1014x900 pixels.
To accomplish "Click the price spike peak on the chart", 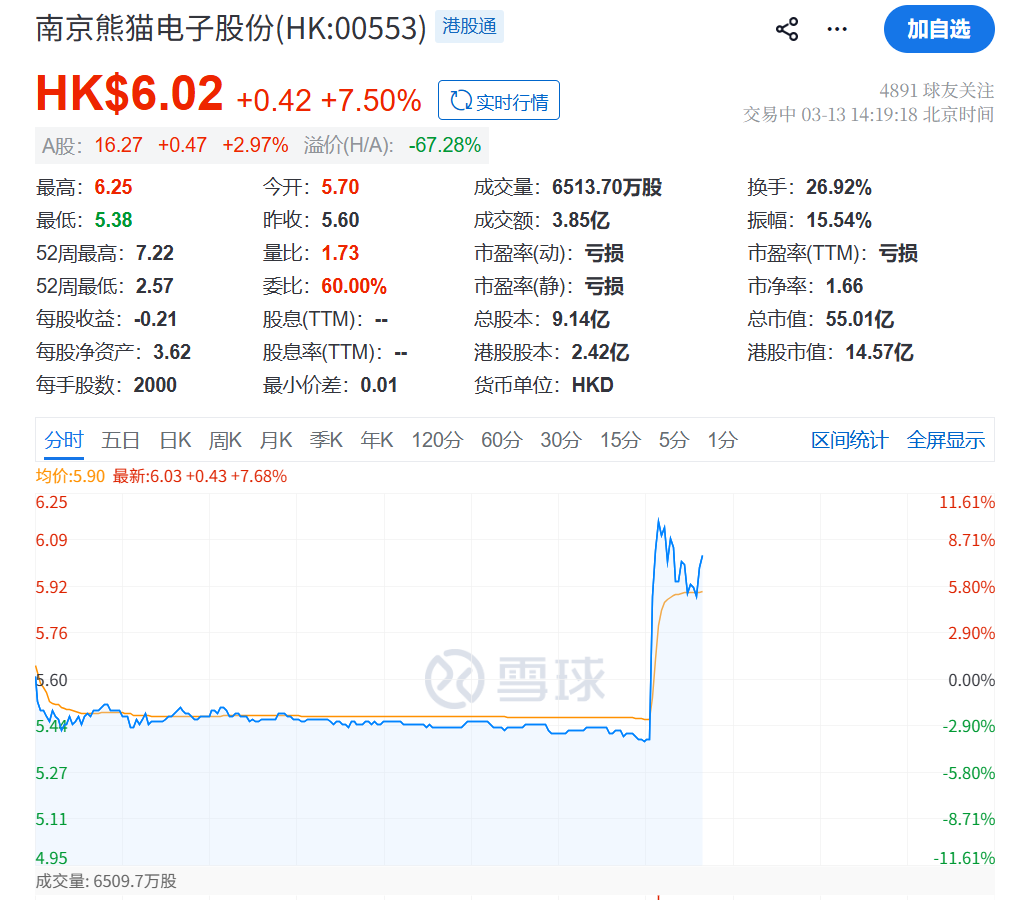I will pyautogui.click(x=658, y=519).
